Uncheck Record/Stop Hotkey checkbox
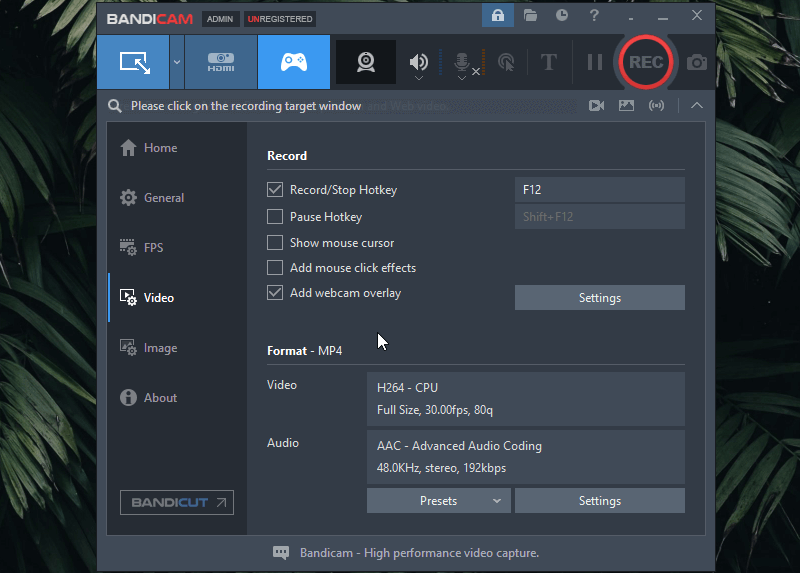This screenshot has height=573, width=800. 275,190
